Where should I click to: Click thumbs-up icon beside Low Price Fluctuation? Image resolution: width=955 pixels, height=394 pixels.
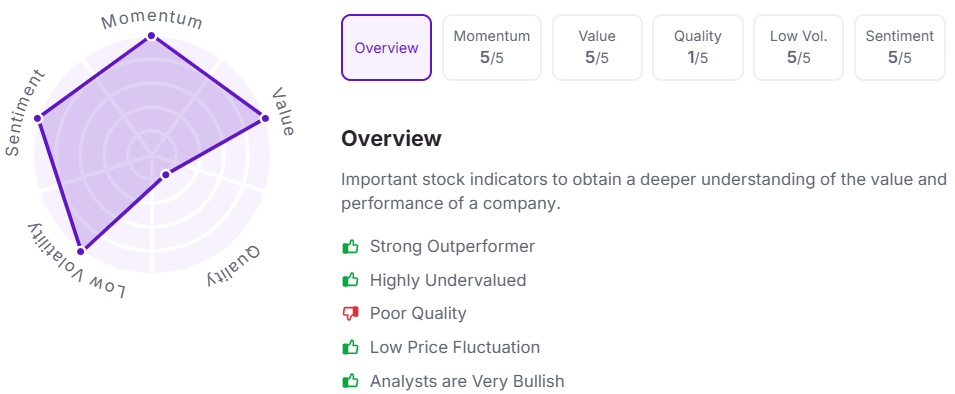[x=350, y=348]
